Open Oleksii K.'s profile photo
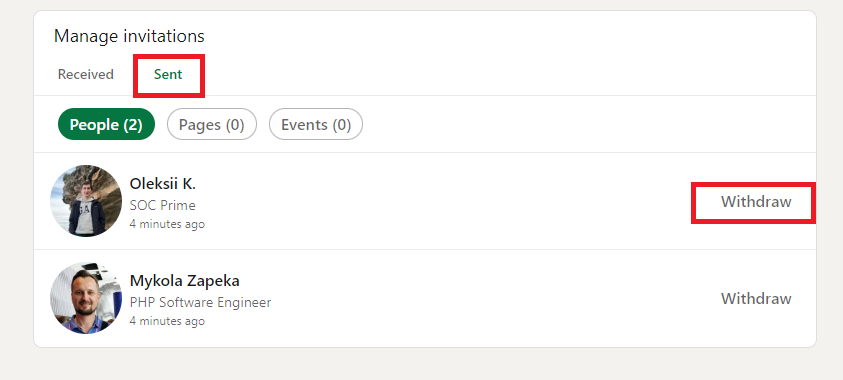The width and height of the screenshot is (843, 380). click(86, 200)
